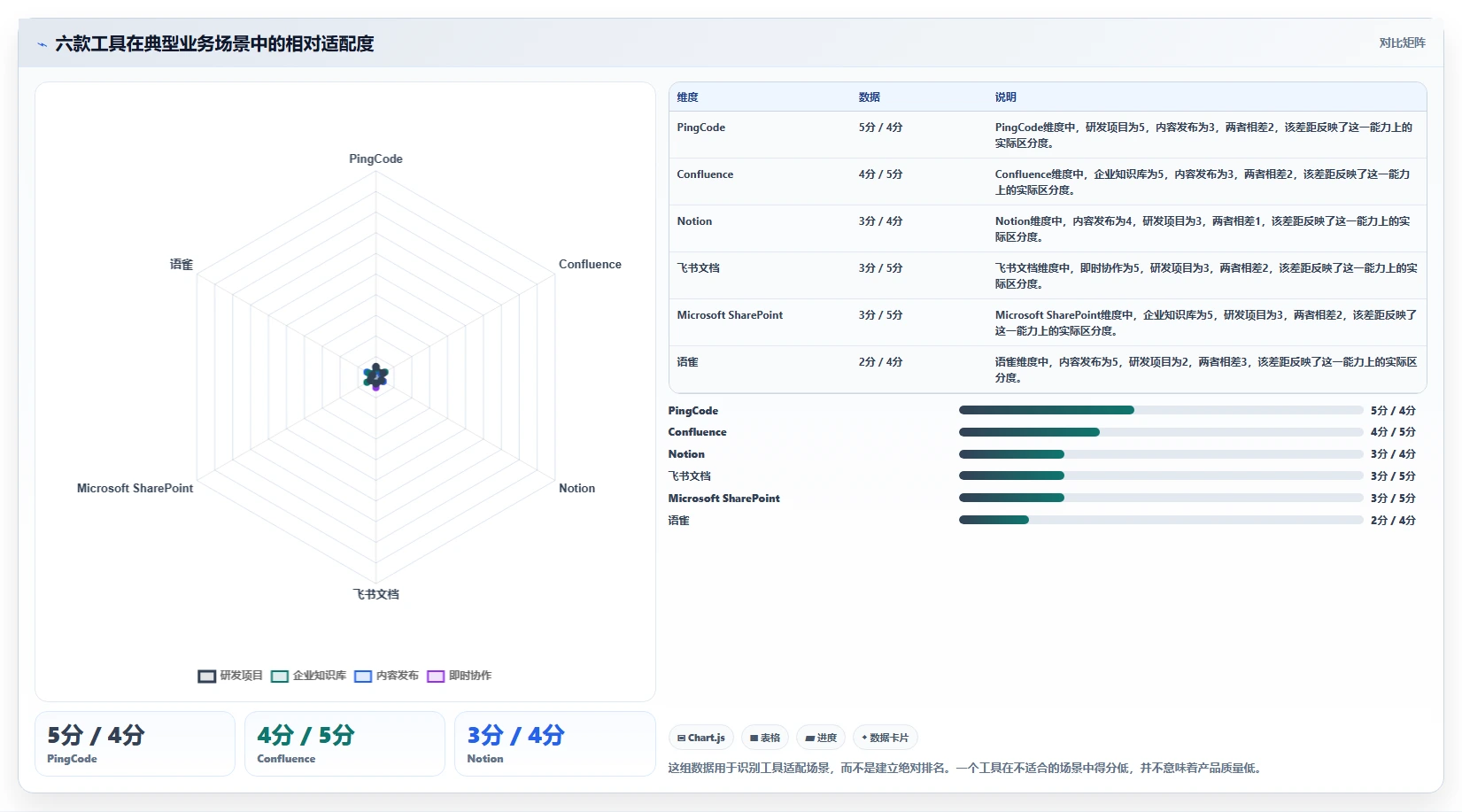Open the Confluence 4分 / 5分 card
Screen dimensions: 1462x812
[344, 744]
